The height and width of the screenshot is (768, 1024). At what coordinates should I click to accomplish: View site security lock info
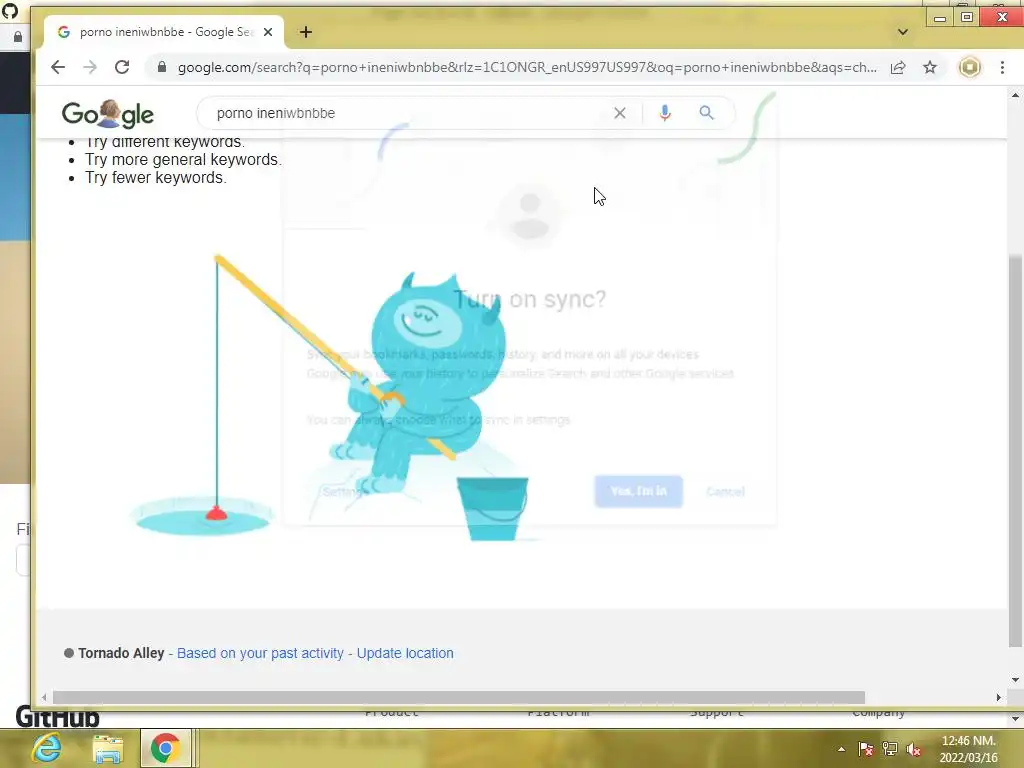162,67
